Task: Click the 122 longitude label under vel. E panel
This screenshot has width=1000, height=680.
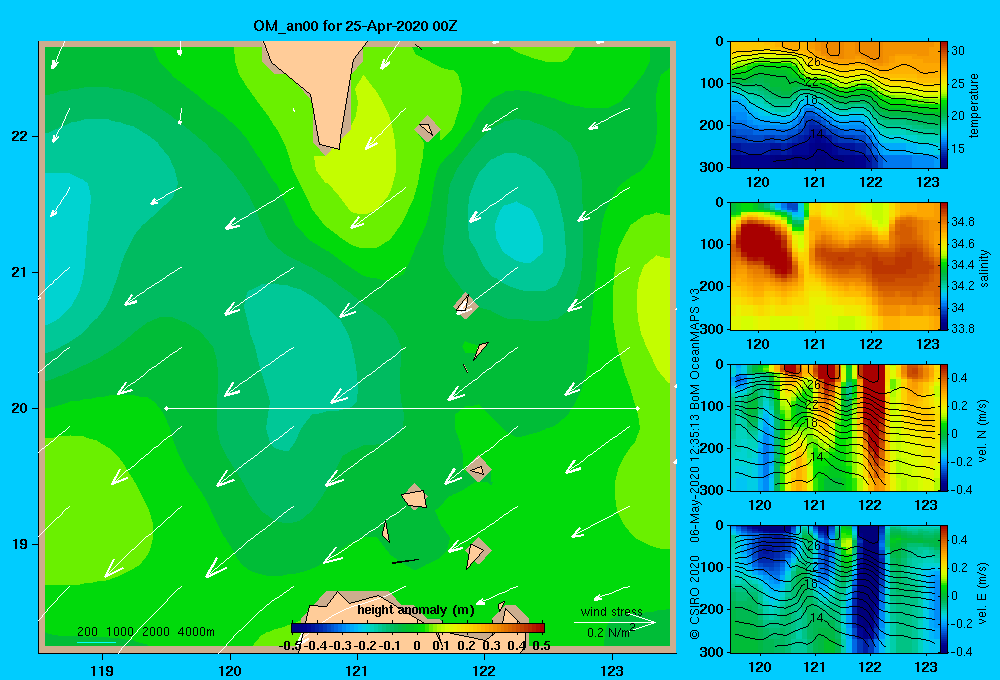Action: (x=870, y=667)
